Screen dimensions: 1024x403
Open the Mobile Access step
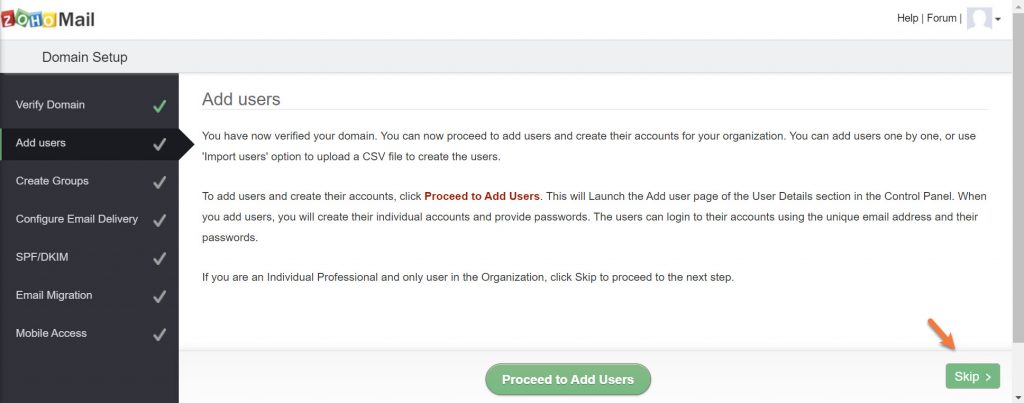point(51,333)
